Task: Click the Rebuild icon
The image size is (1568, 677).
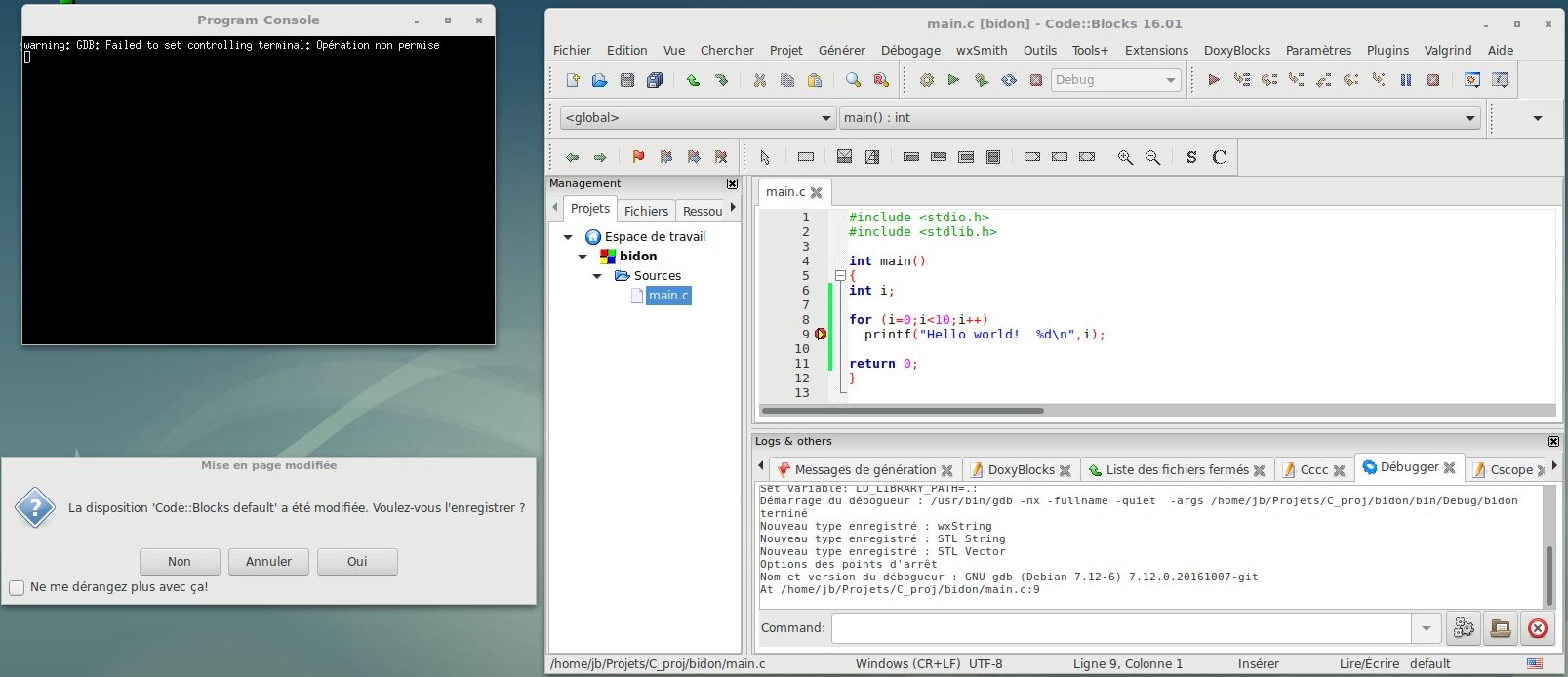Action: [1009, 80]
